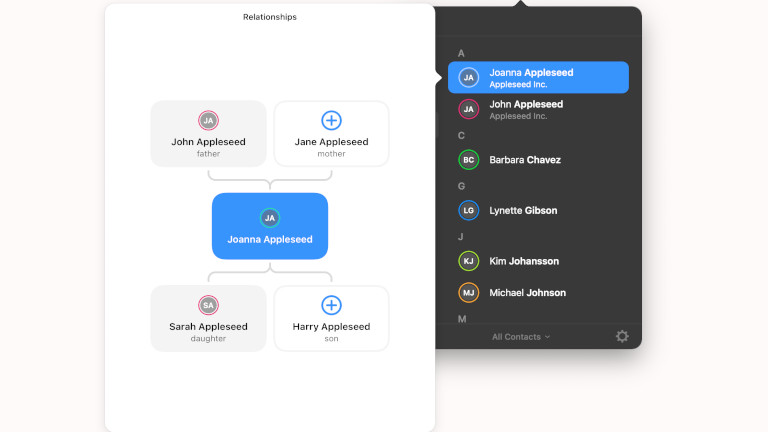Click the central Joanna Appleseed card
This screenshot has height=432, width=768.
pos(270,226)
